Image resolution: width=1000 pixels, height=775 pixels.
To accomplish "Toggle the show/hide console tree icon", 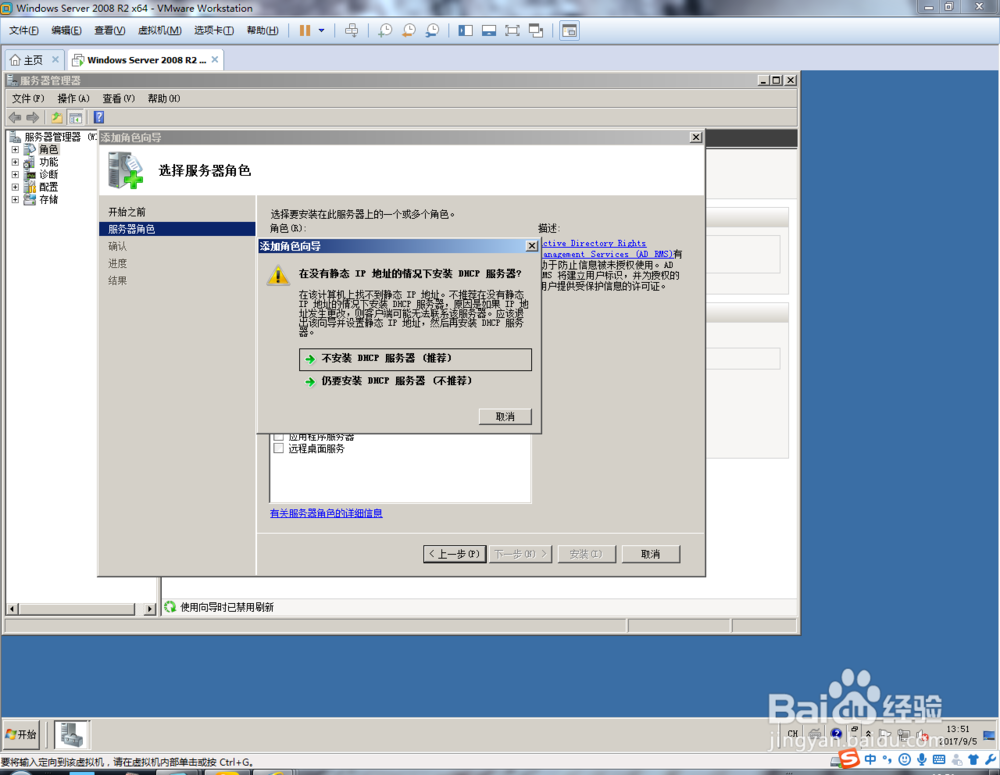I will [75, 117].
